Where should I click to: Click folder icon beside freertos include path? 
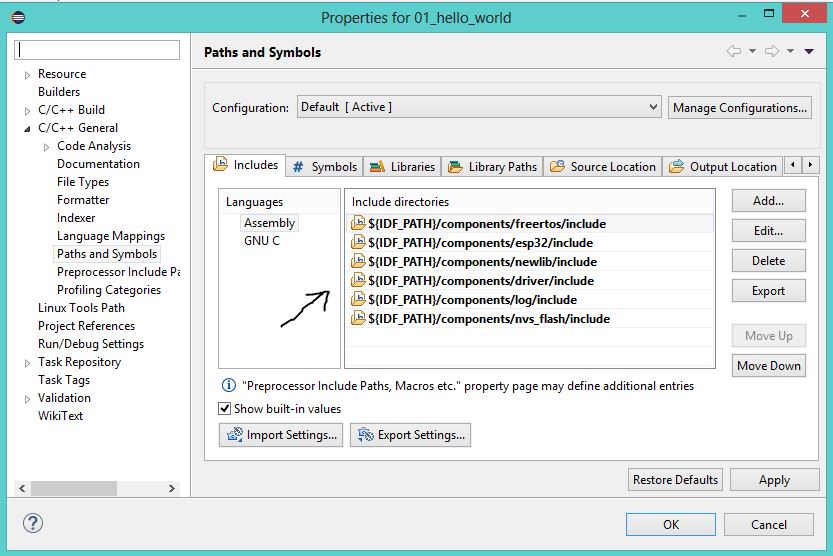(358, 224)
